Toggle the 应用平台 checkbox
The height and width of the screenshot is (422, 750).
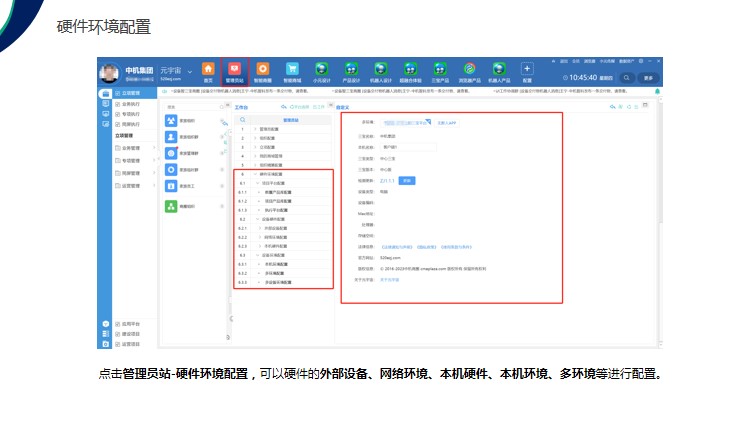(118, 324)
